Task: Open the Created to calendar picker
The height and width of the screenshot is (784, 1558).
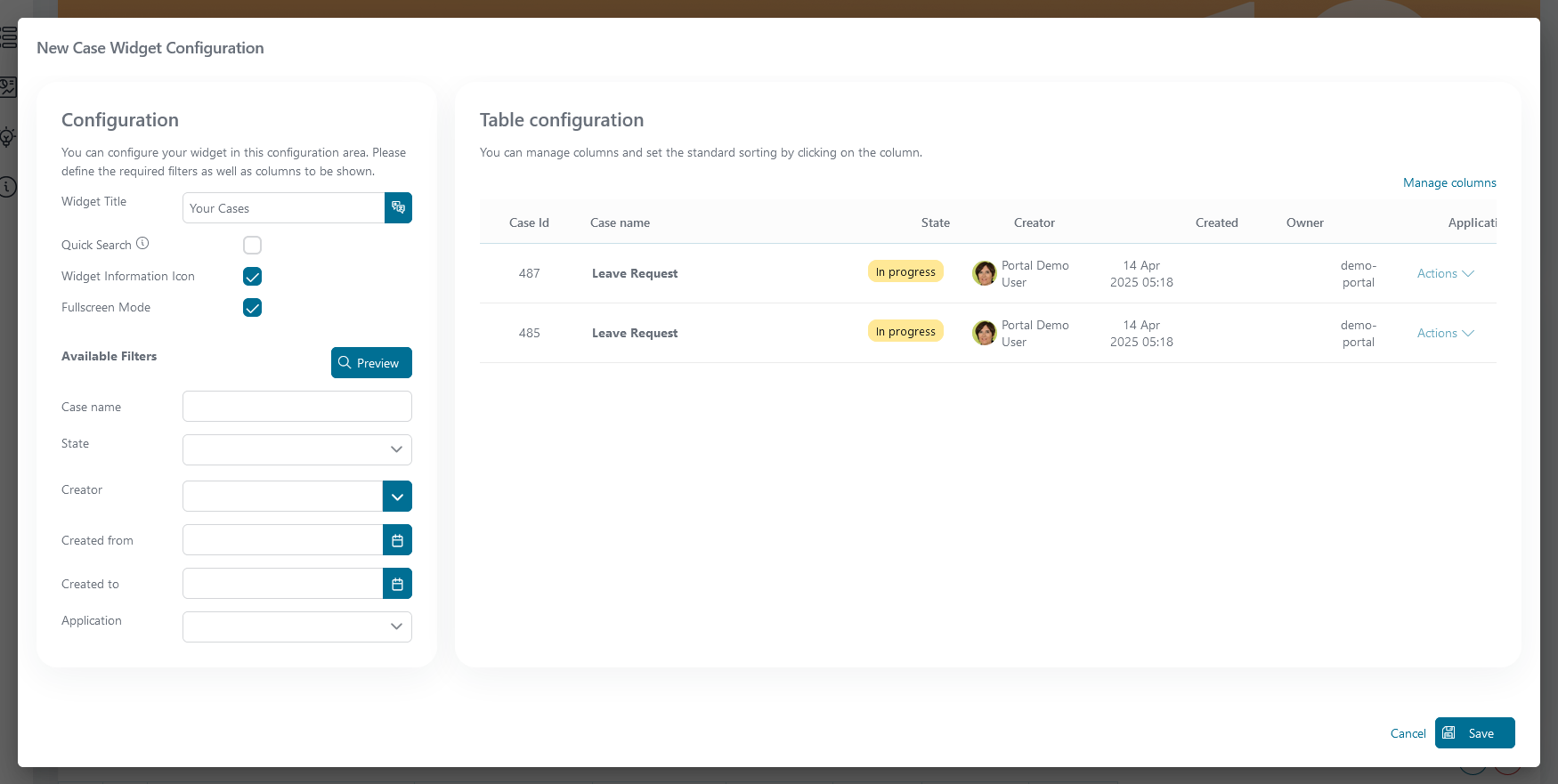Action: point(397,584)
